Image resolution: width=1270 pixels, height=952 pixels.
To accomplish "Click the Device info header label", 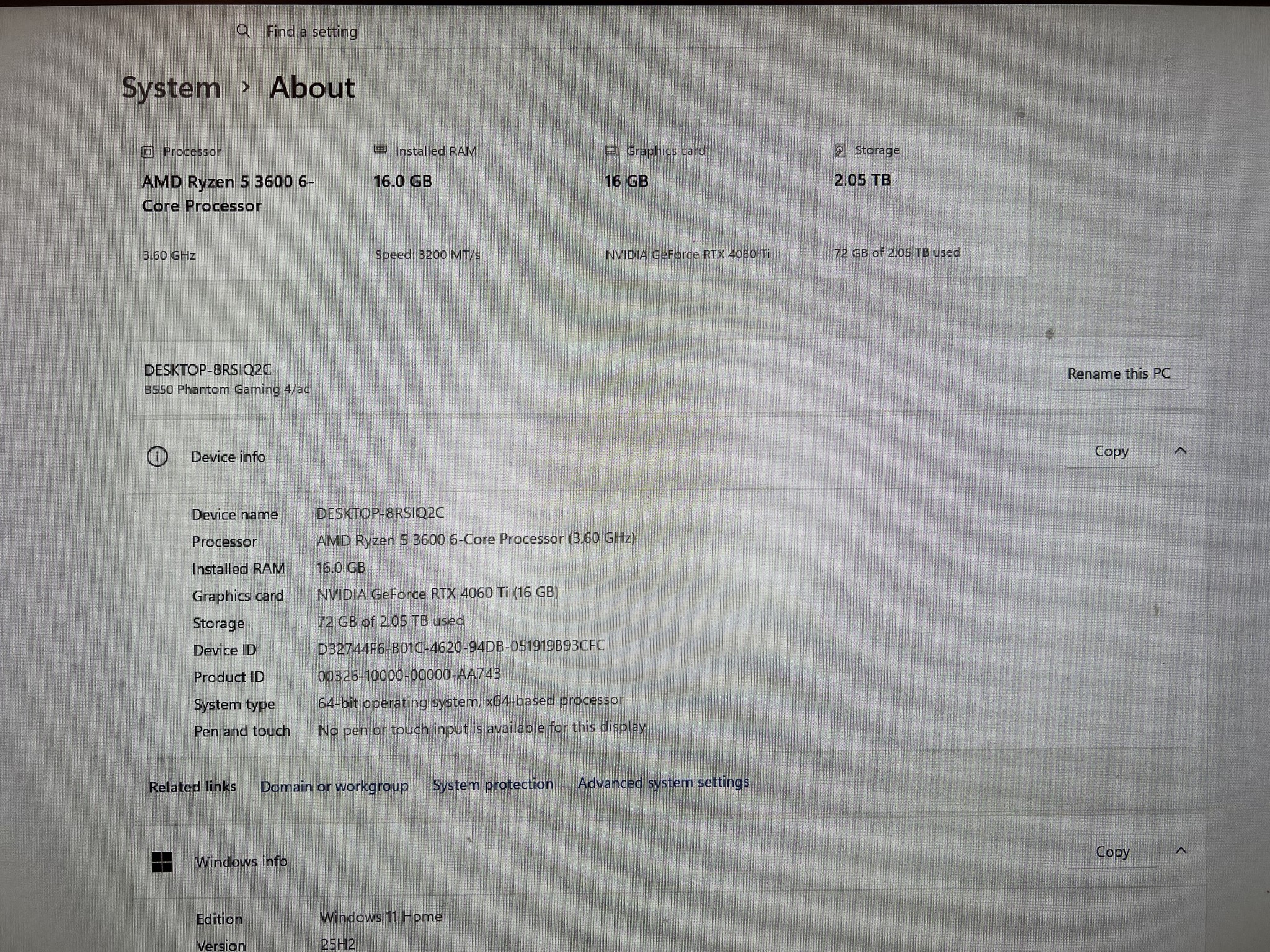I will tap(228, 457).
